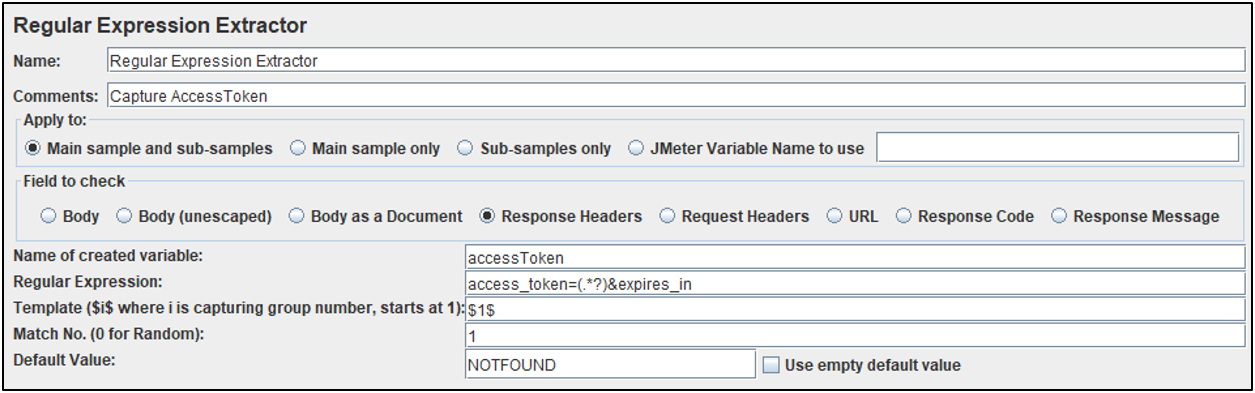
Task: Click the 'Match No. (0 for Random):' label
Action: point(108,333)
